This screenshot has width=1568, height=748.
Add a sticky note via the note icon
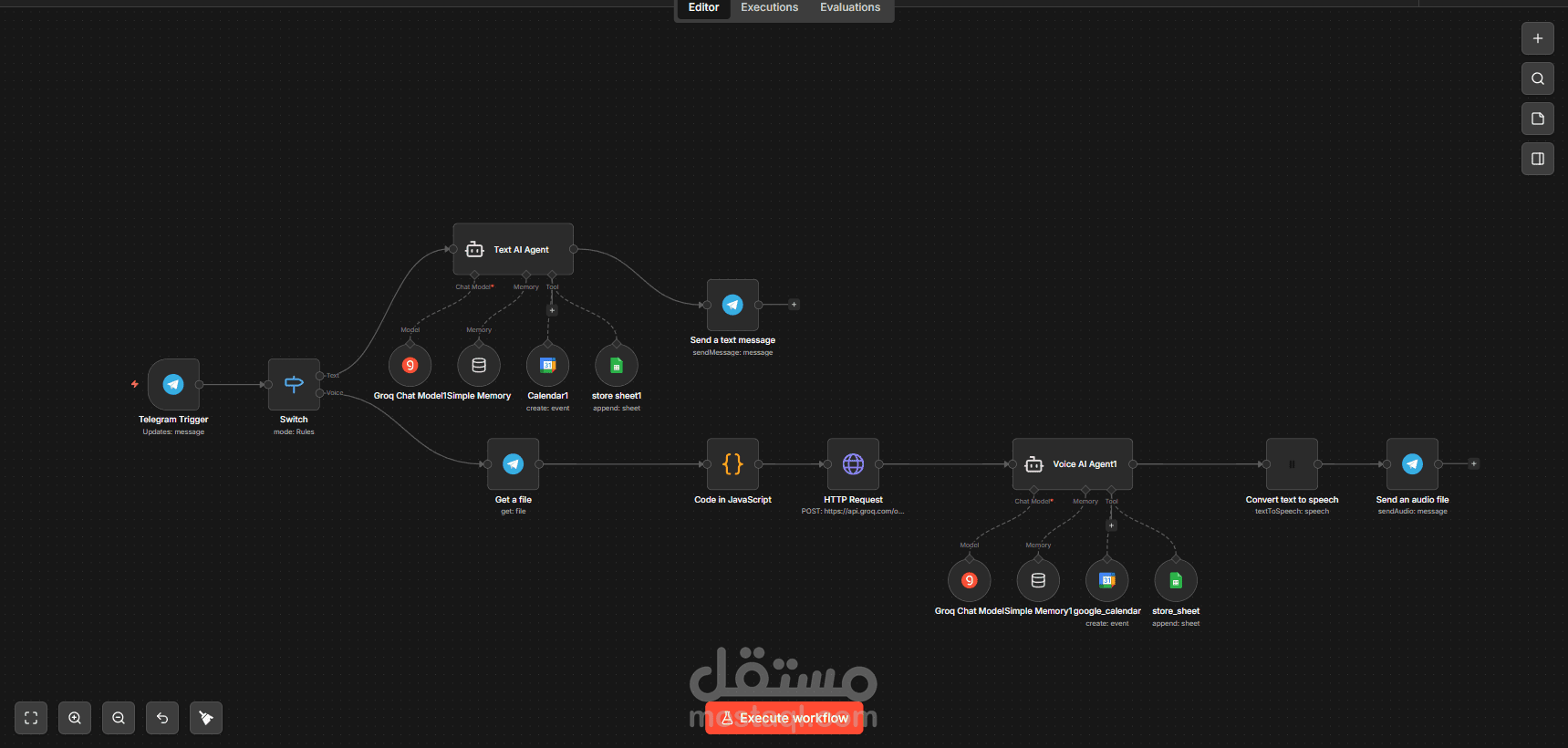1538,119
